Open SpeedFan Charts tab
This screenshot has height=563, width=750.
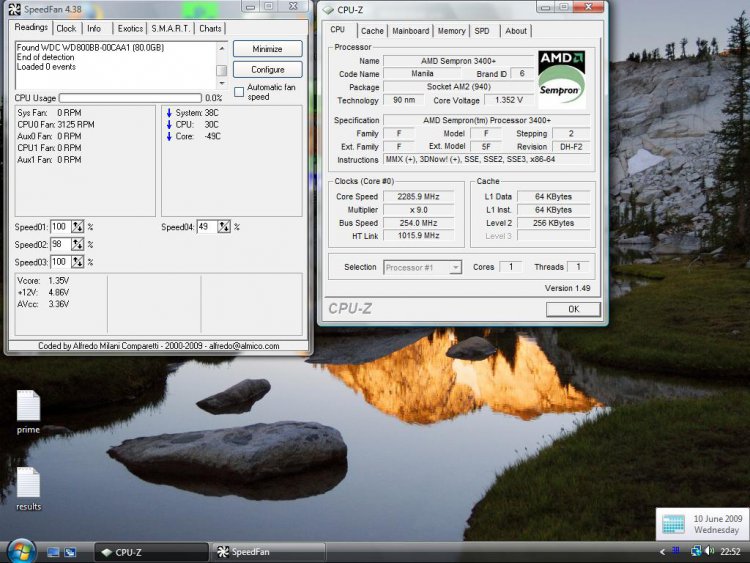(210, 29)
